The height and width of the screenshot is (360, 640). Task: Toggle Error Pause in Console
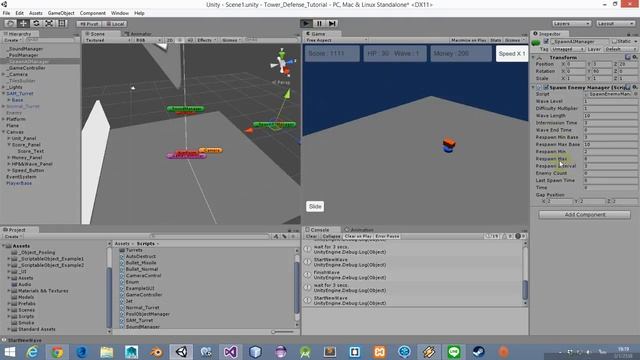pos(387,236)
